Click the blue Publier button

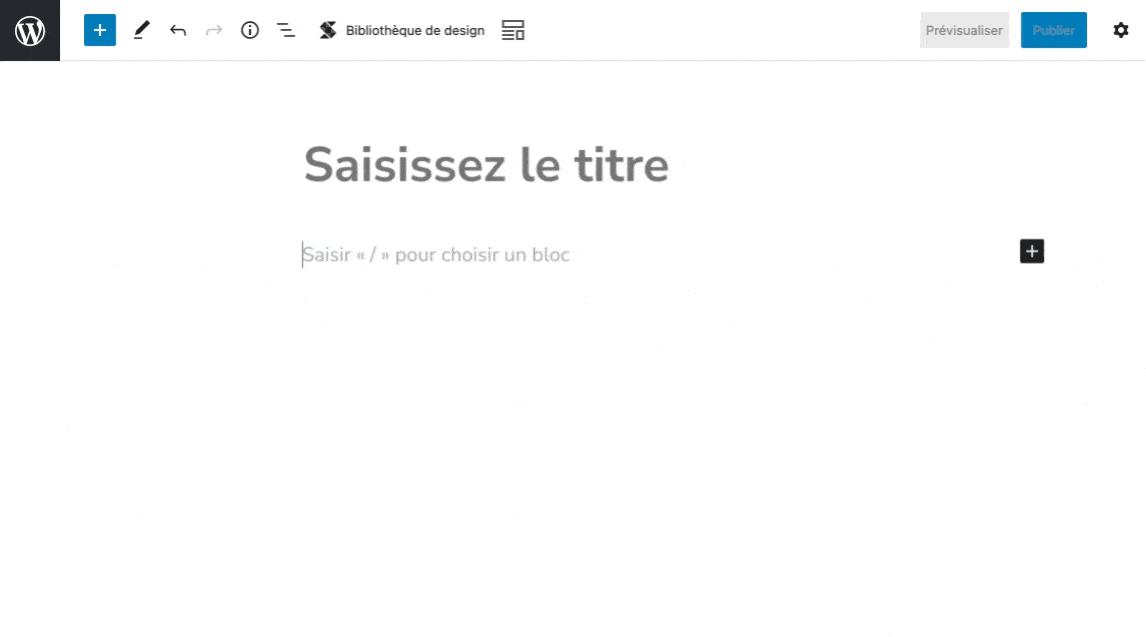coord(1053,30)
